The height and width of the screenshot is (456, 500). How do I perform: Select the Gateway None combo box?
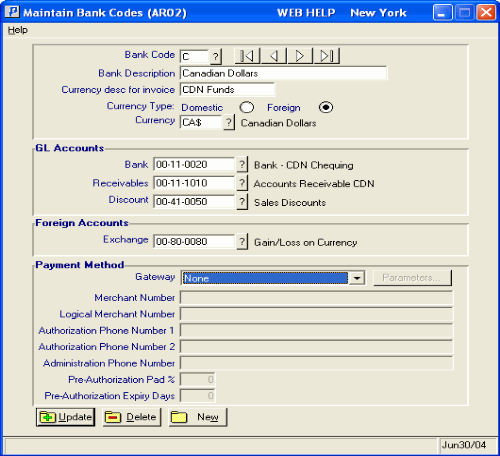(273, 278)
